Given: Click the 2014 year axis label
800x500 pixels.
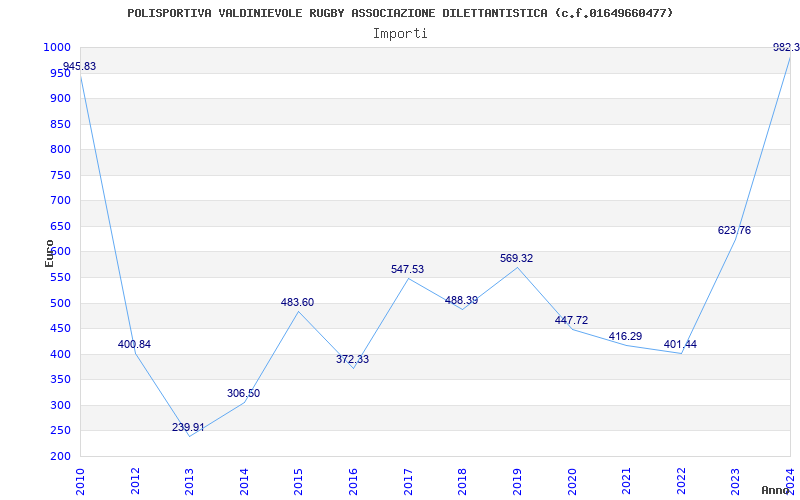Looking at the screenshot, I should [x=244, y=481].
